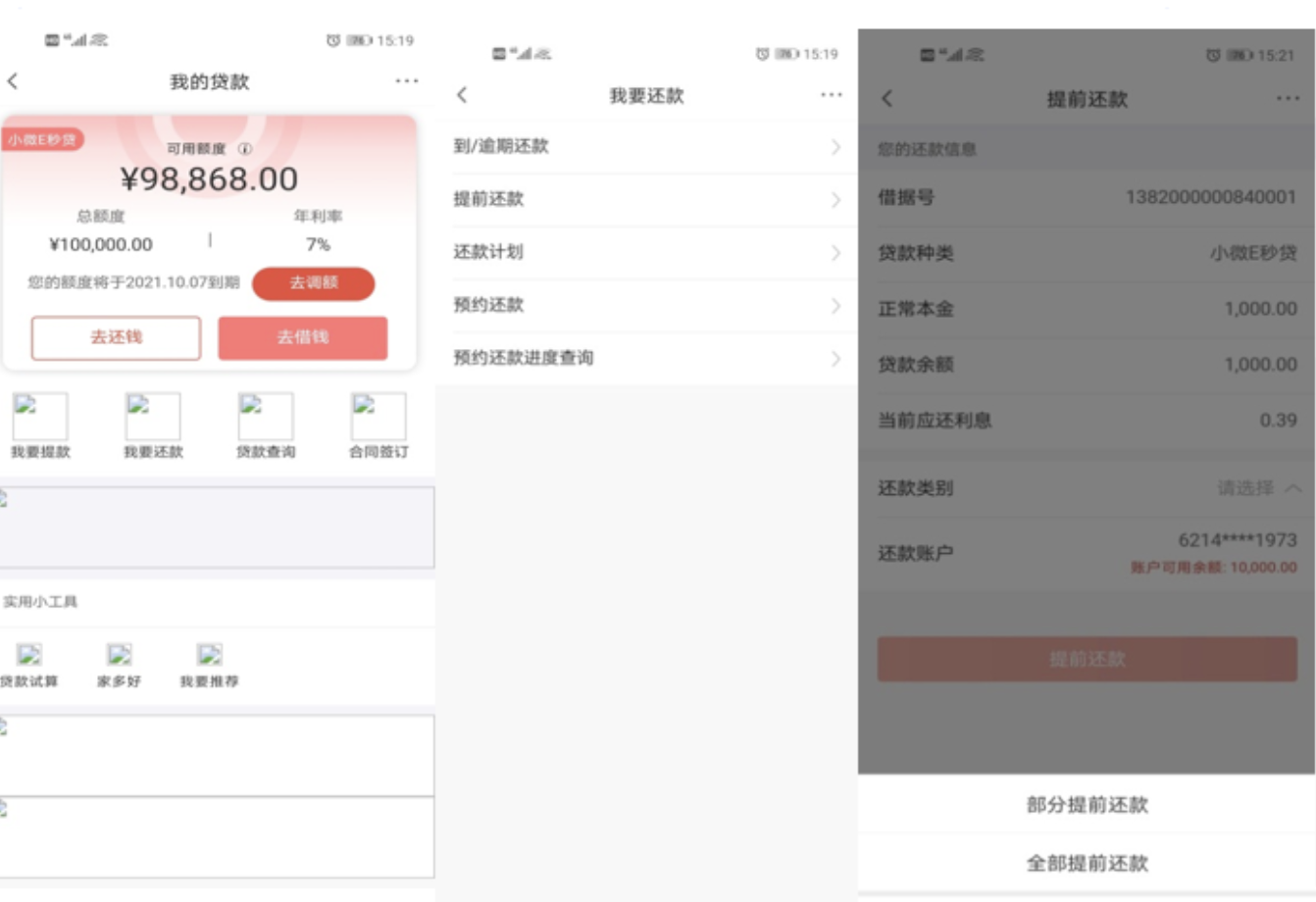Tap the available credit amount ¥98,868.00

tap(209, 179)
